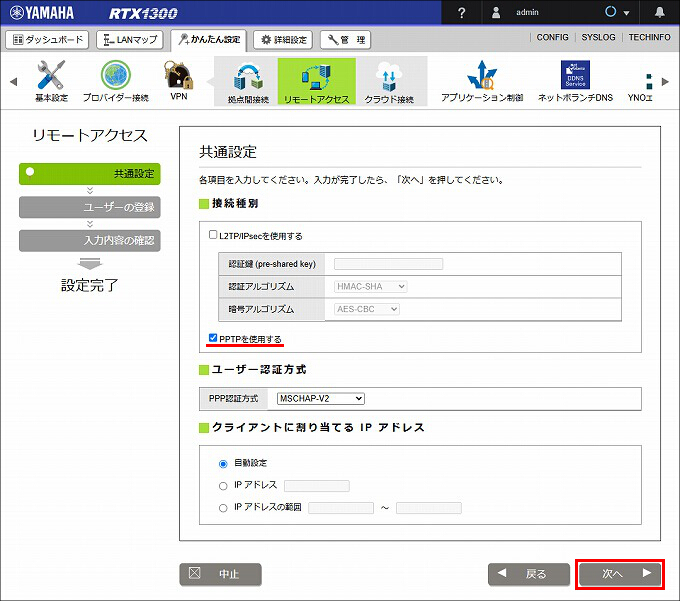Click the IP range end field
The image size is (680, 601).
tap(429, 508)
